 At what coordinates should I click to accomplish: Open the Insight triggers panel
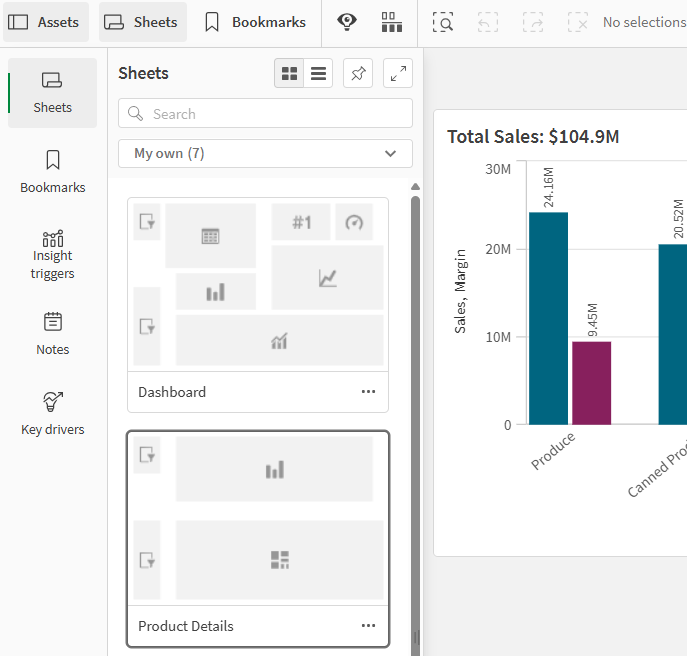(52, 254)
